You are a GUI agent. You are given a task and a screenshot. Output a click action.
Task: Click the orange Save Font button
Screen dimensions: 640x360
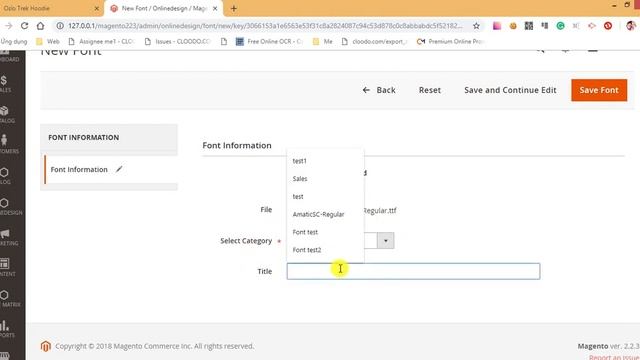[599, 90]
